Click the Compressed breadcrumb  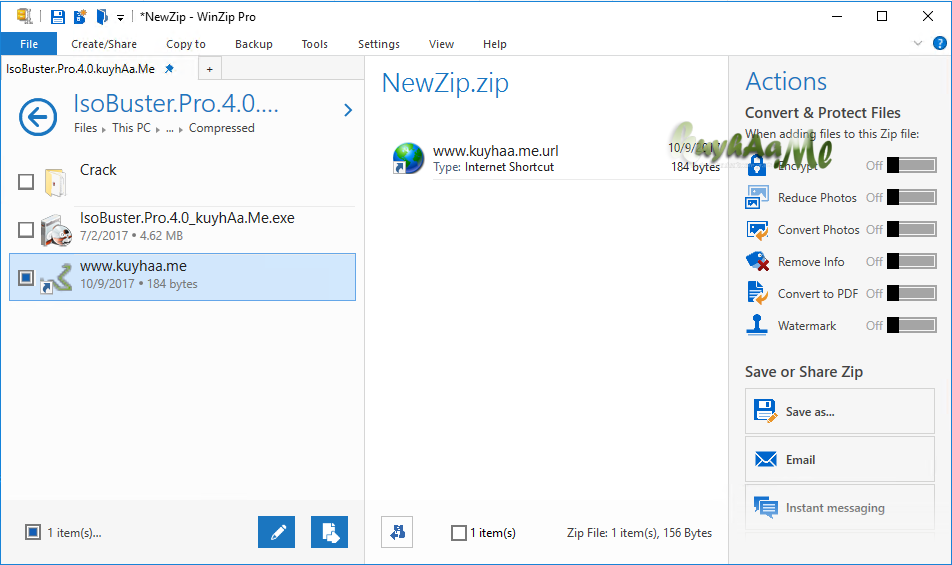pyautogui.click(x=222, y=128)
